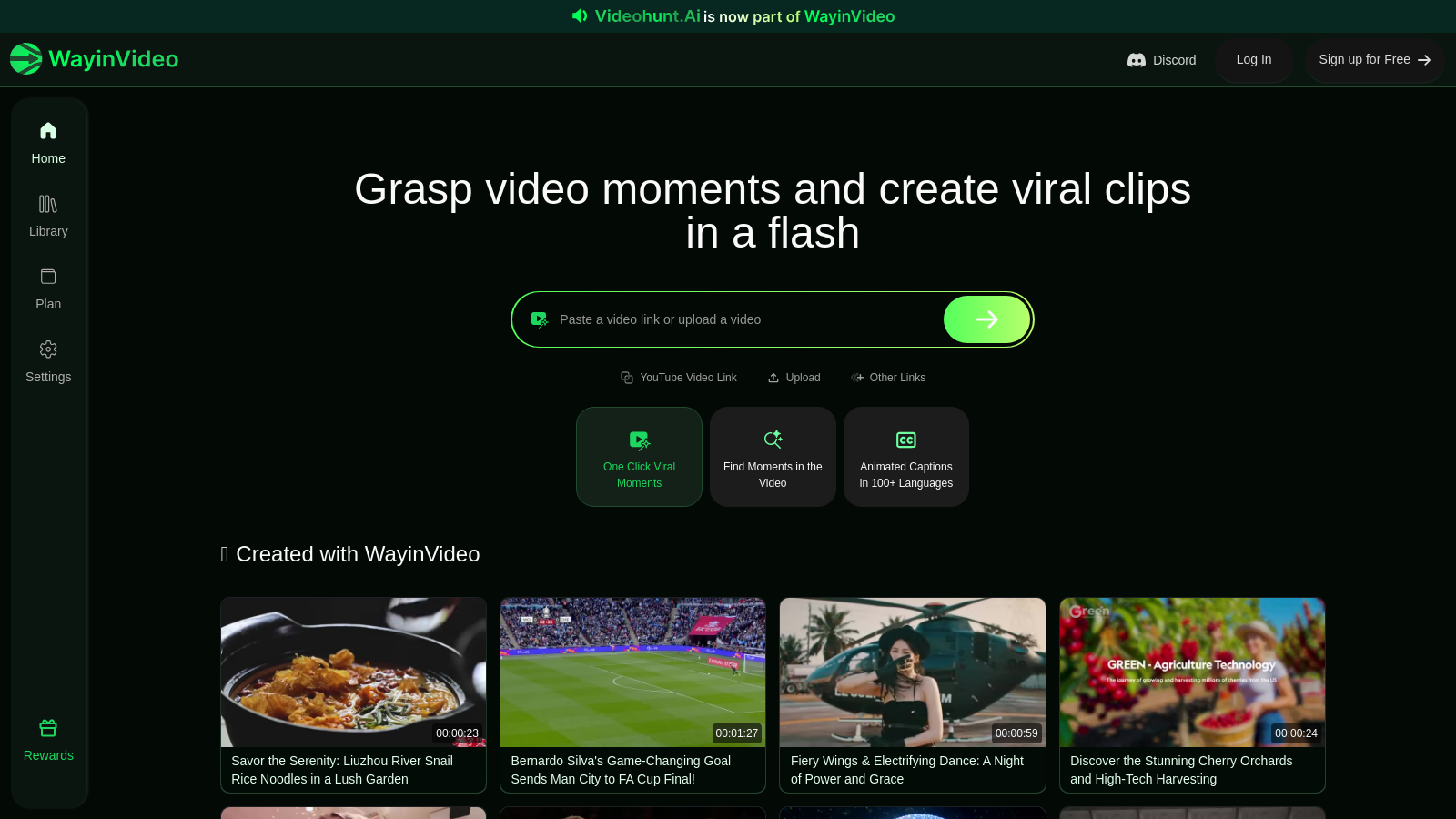This screenshot has width=1456, height=819.
Task: Select the Created with WayinVideo heading
Action: [350, 554]
